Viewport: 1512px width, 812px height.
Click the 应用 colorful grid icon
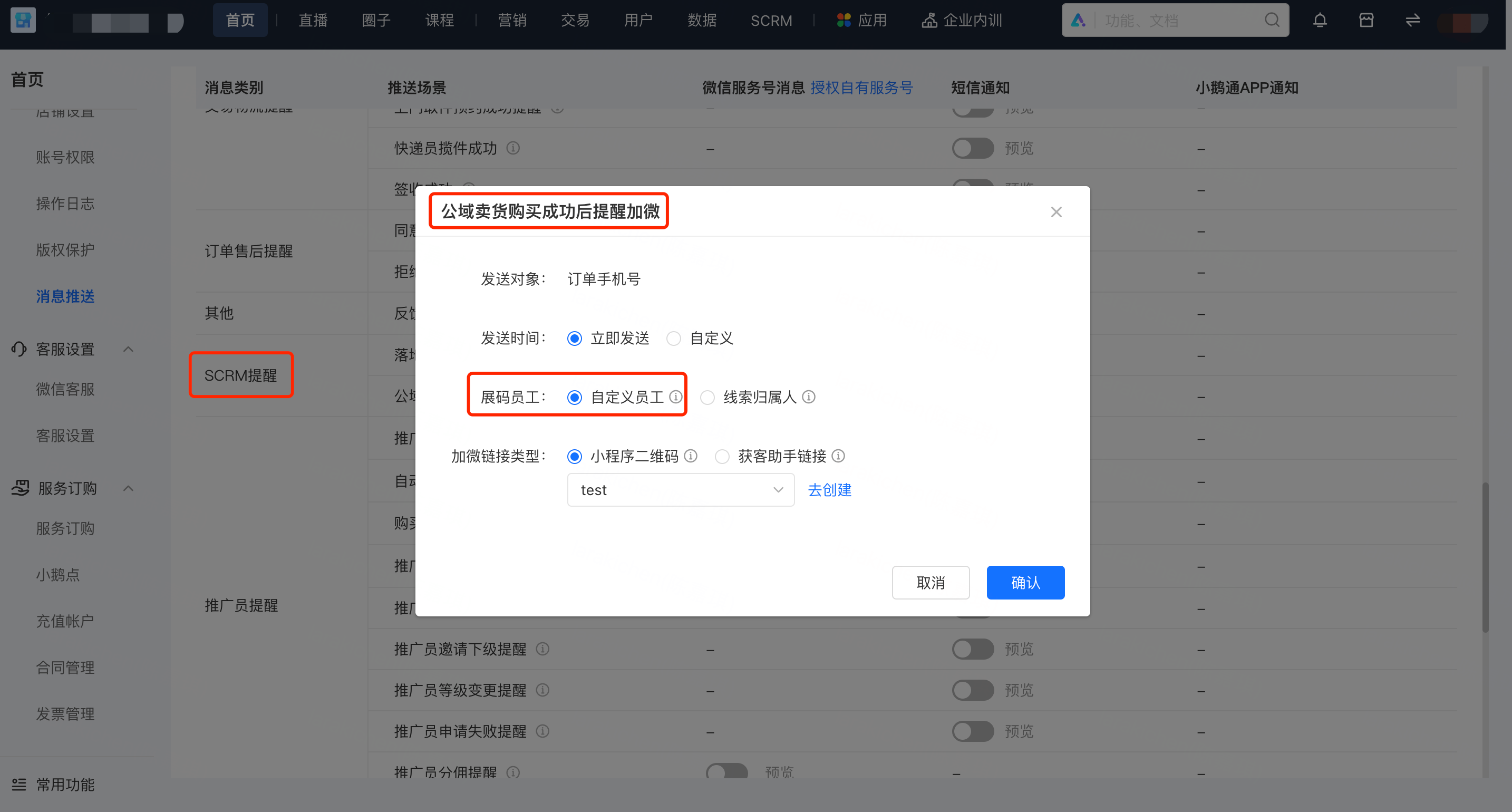844,21
